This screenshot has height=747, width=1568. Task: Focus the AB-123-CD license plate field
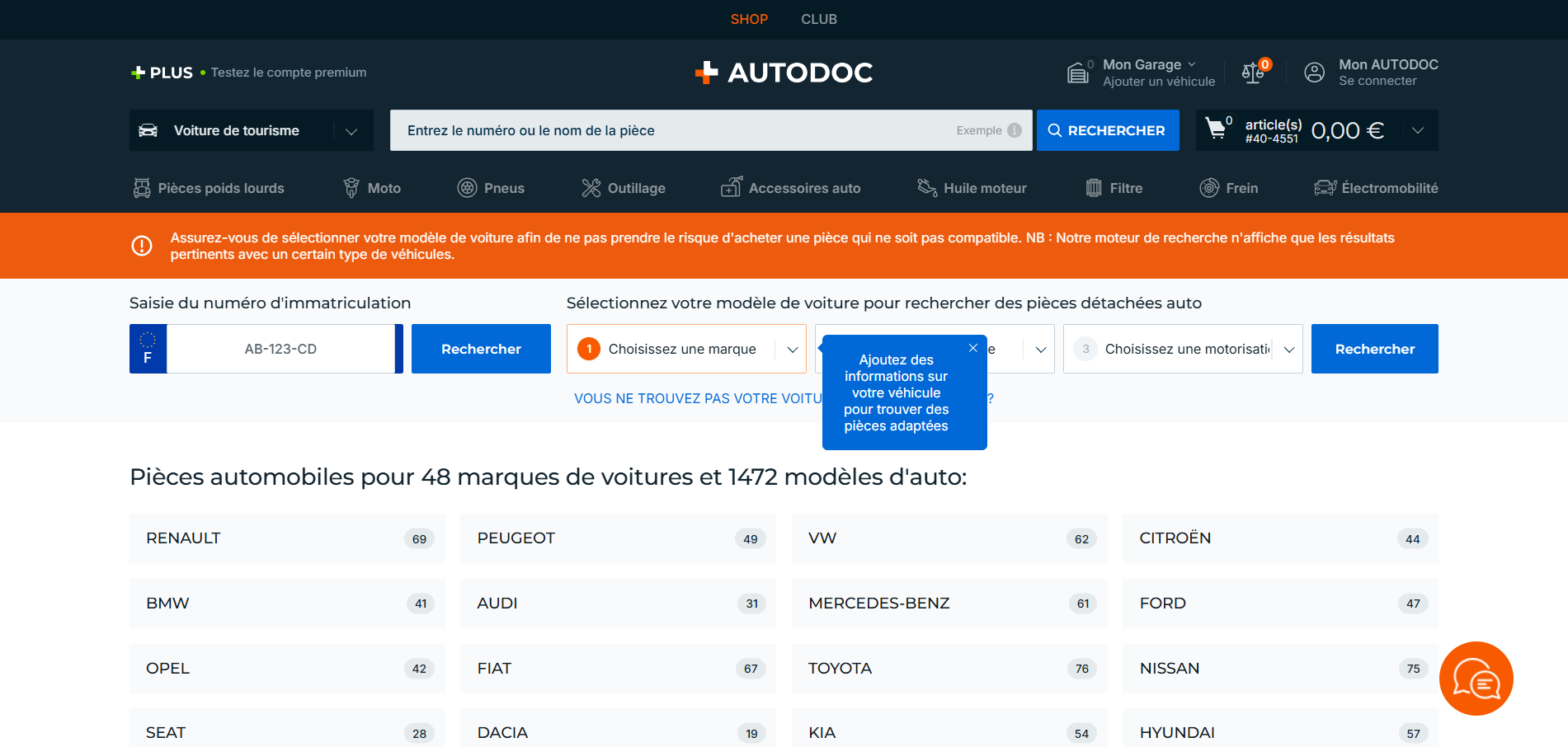(x=280, y=349)
